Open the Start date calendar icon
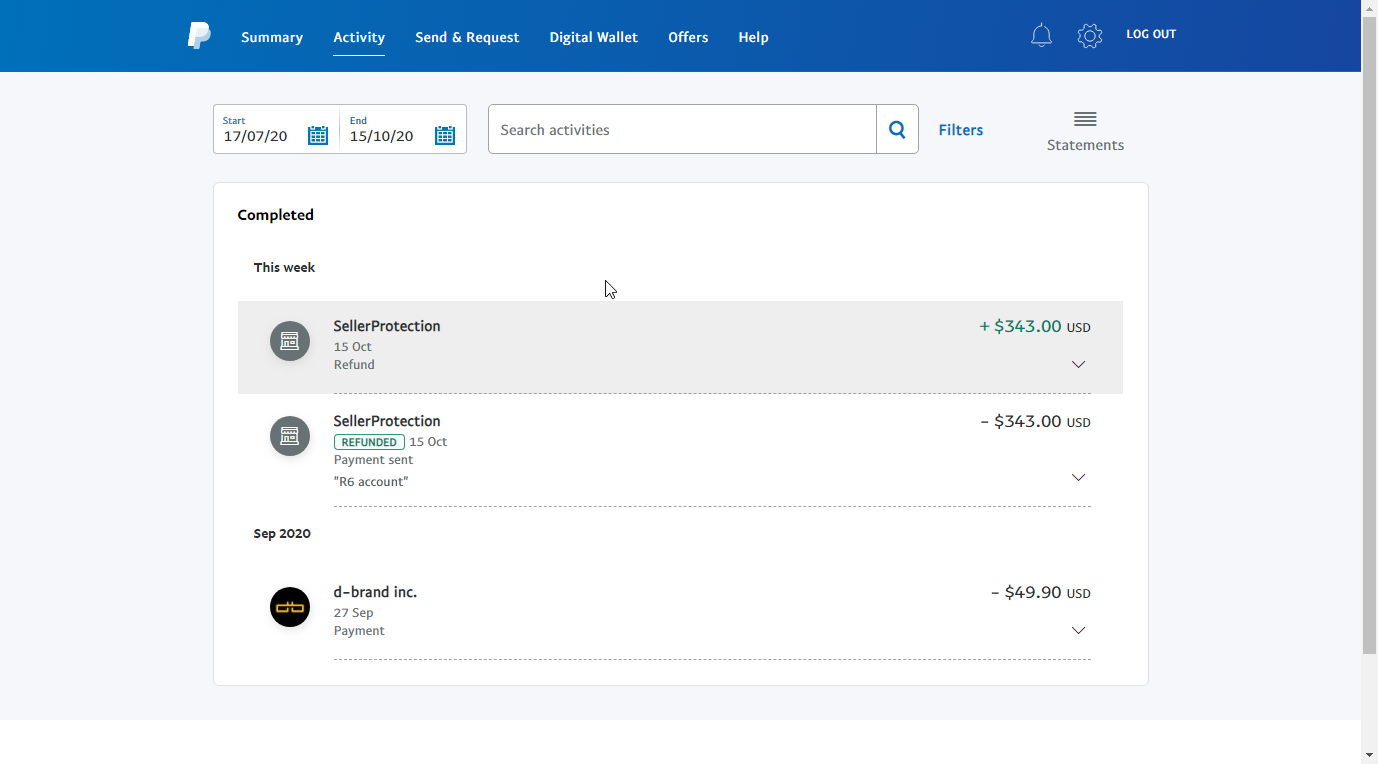The height and width of the screenshot is (764, 1378). click(318, 135)
